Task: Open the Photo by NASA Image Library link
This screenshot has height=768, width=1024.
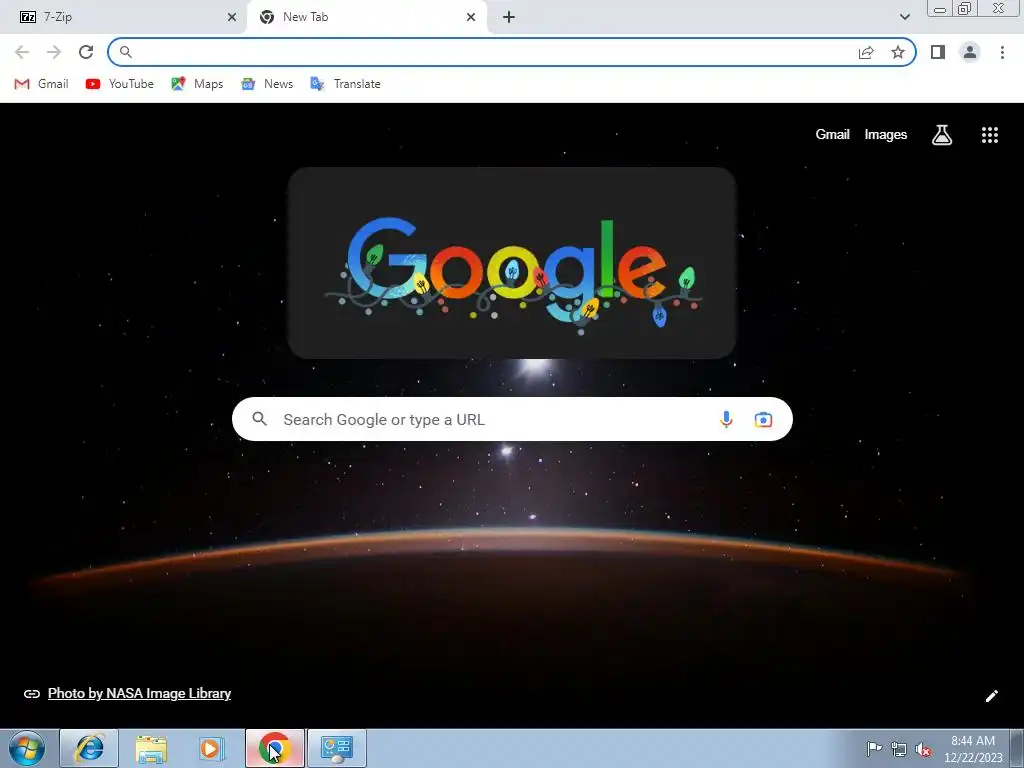Action: pos(139,694)
